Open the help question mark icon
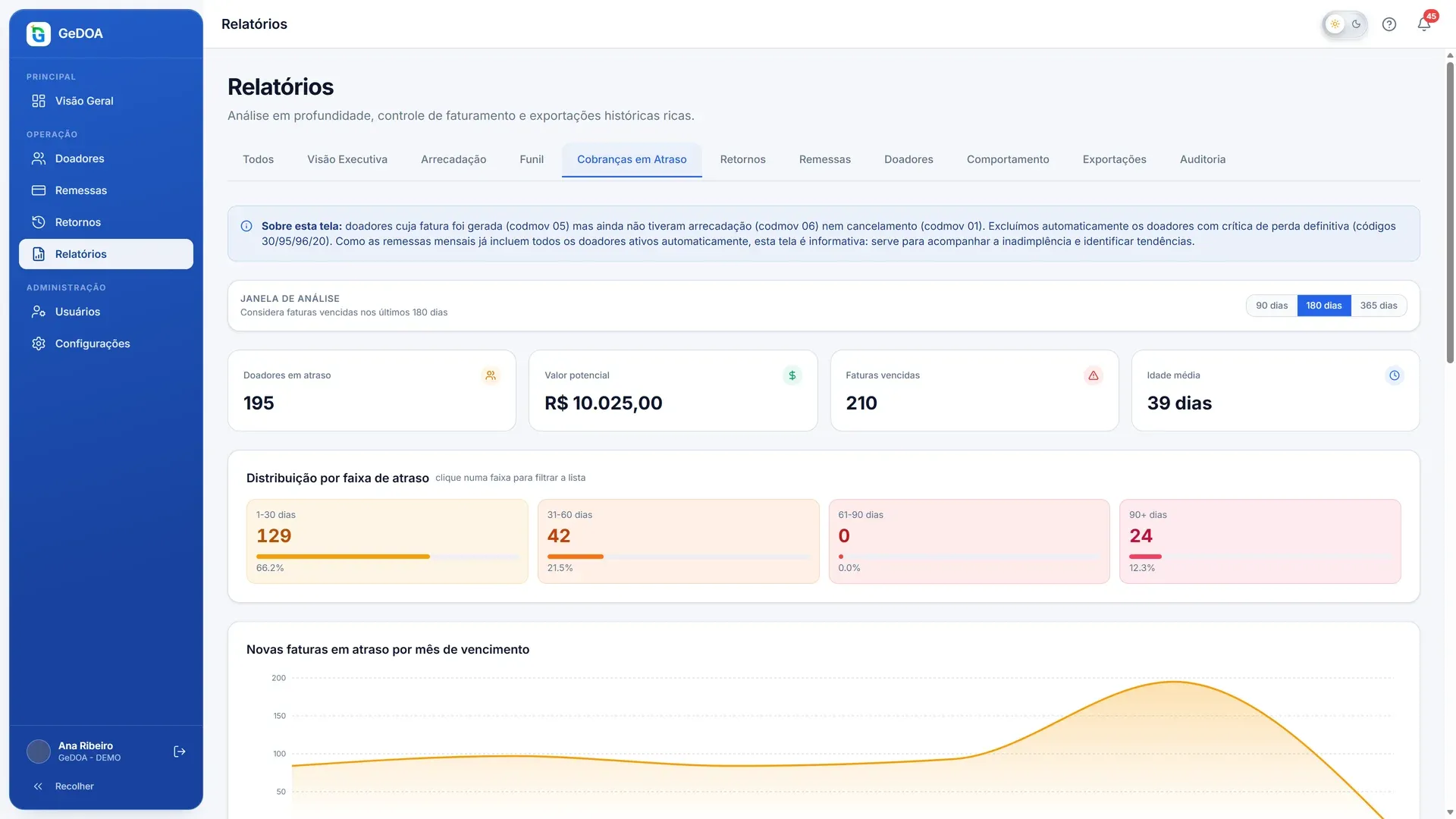 click(1389, 24)
